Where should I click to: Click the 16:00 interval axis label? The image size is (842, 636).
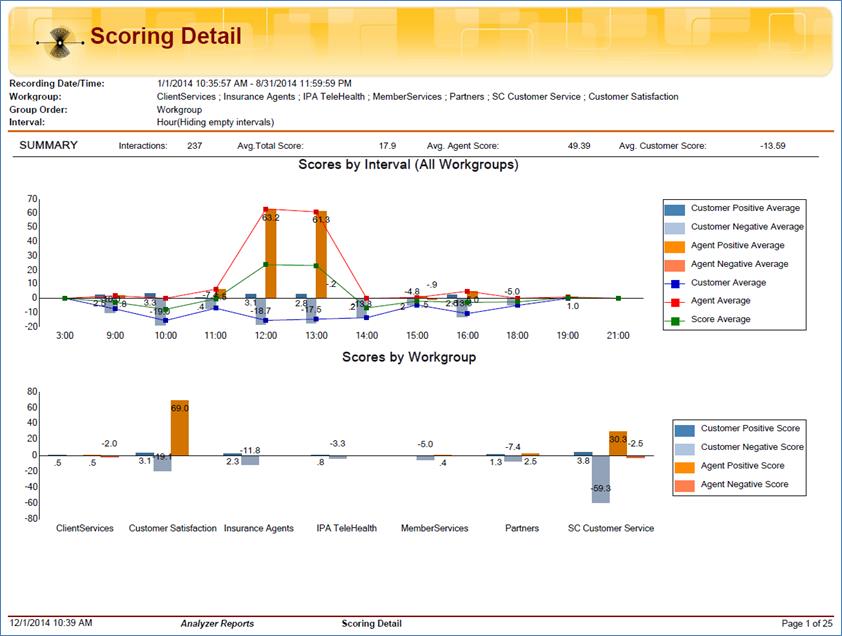point(467,336)
